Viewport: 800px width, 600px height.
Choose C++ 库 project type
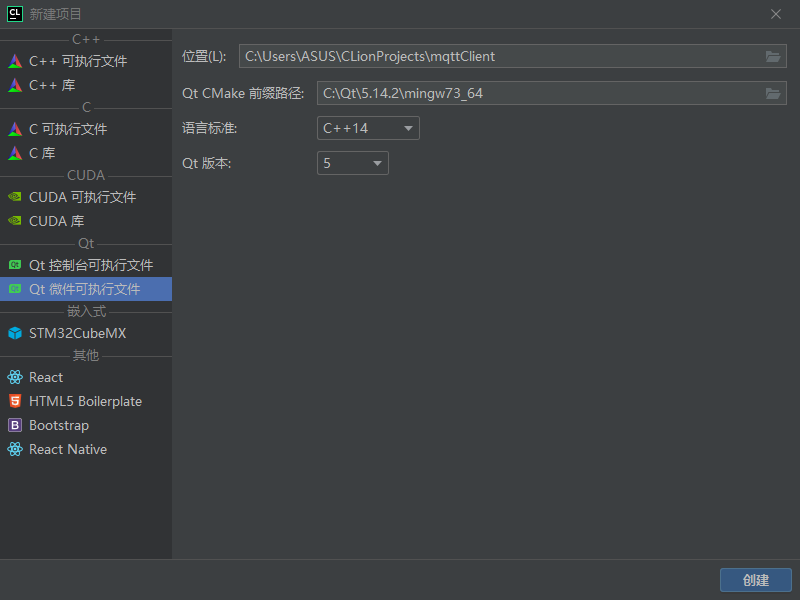[86, 85]
